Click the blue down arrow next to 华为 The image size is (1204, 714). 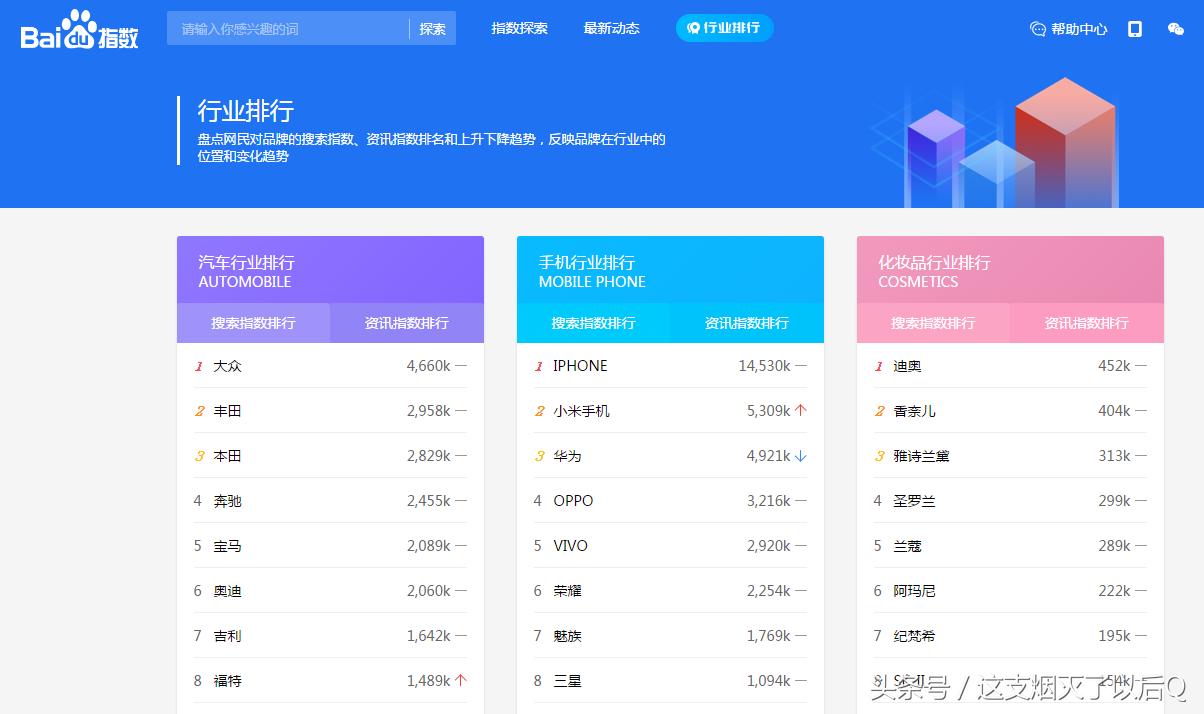pyautogui.click(x=802, y=455)
